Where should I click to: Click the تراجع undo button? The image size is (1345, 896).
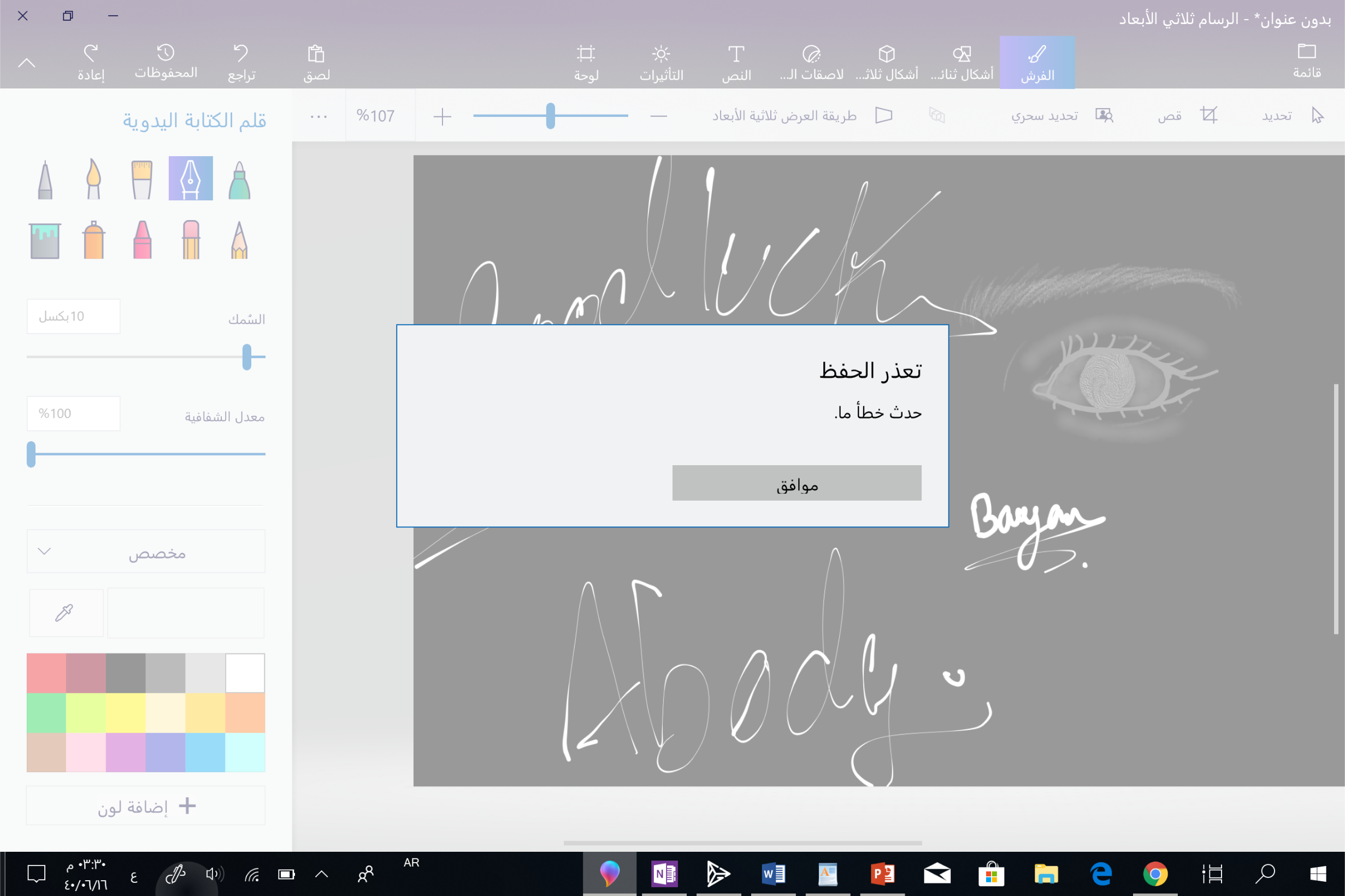click(x=241, y=62)
